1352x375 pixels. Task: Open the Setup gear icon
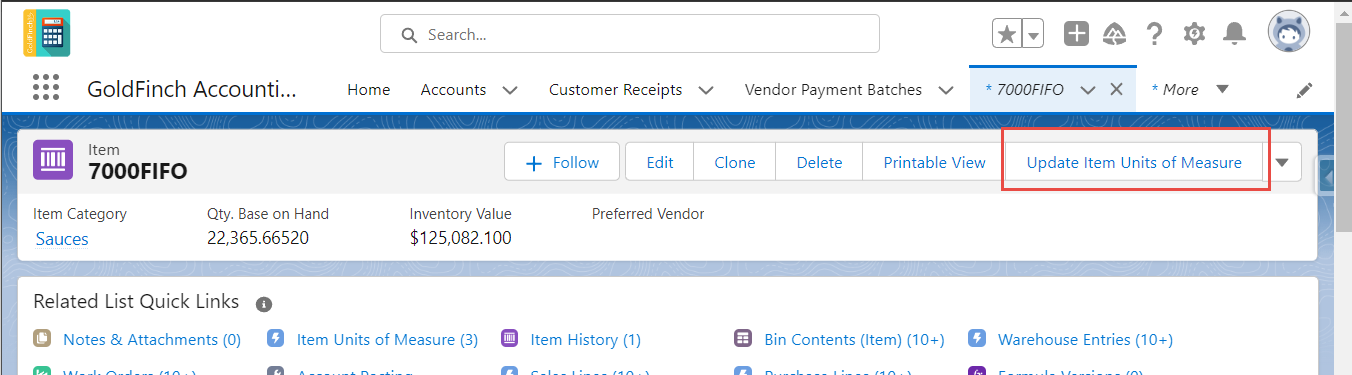click(1194, 34)
